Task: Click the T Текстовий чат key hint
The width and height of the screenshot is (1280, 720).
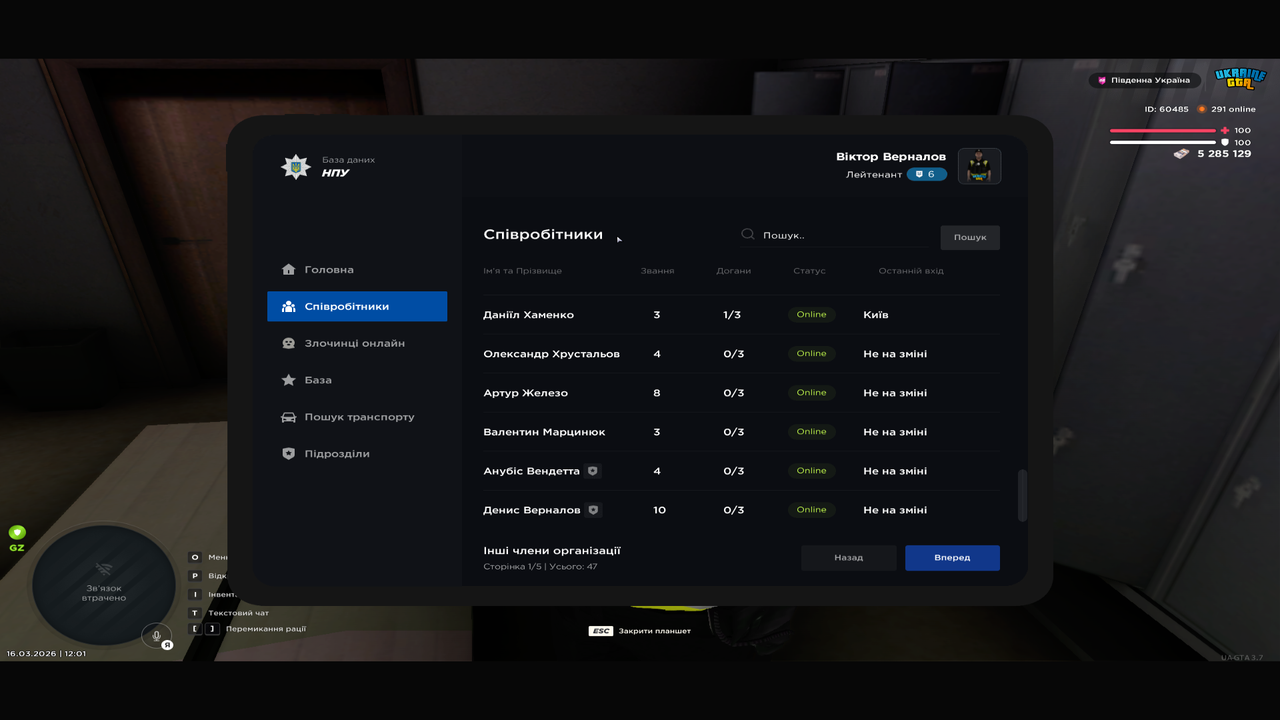Action: click(230, 613)
